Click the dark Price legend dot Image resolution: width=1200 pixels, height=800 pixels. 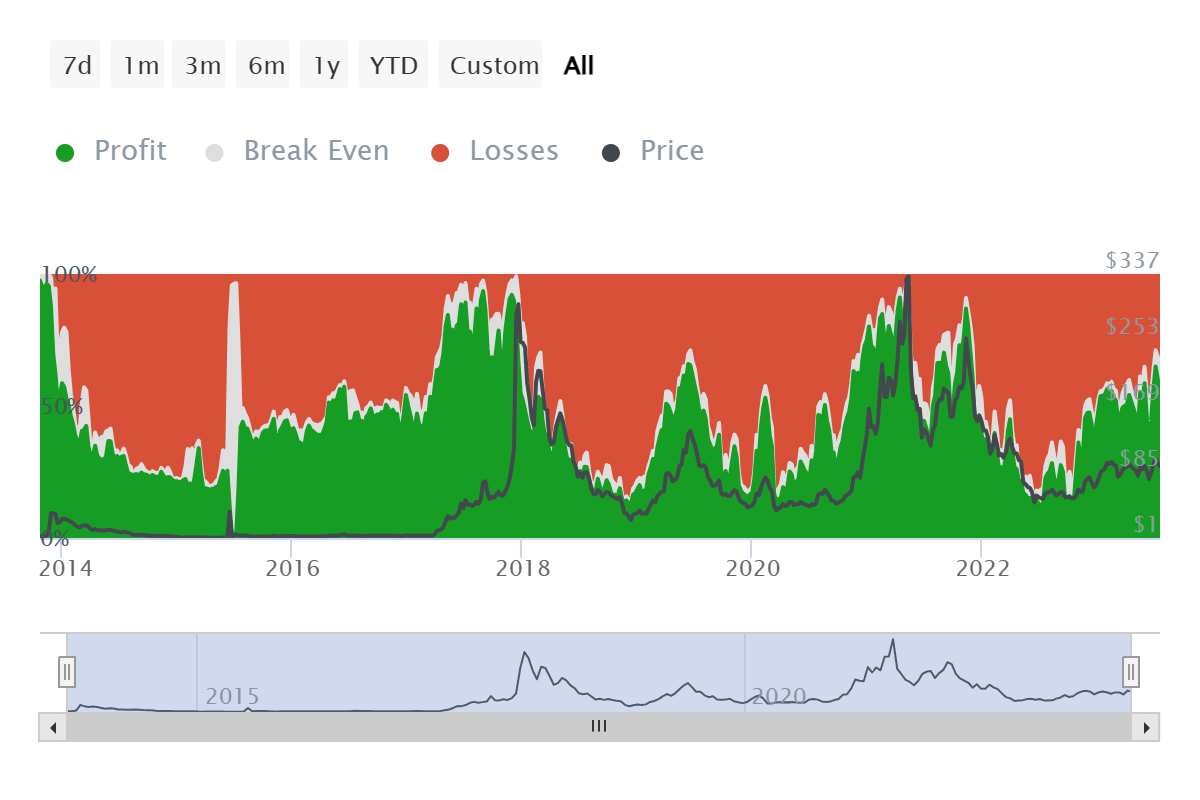(610, 150)
